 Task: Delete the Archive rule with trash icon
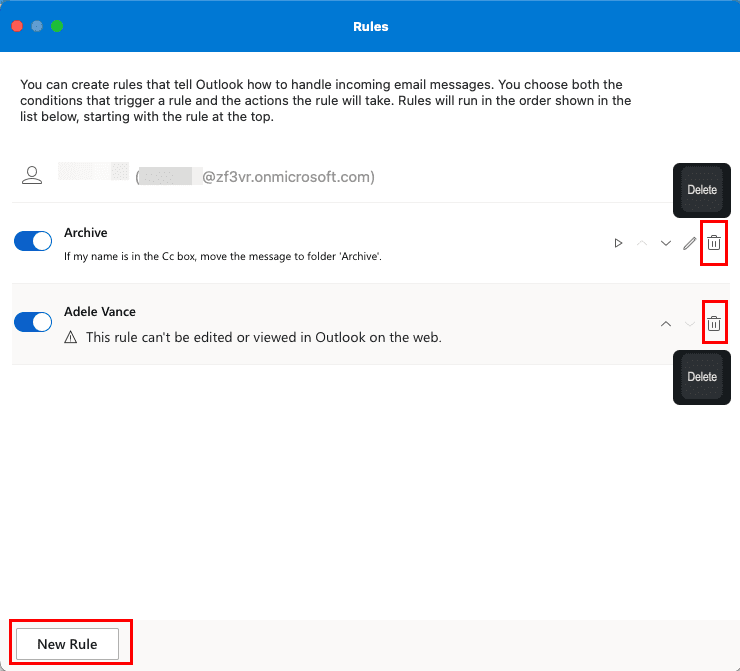[x=714, y=243]
